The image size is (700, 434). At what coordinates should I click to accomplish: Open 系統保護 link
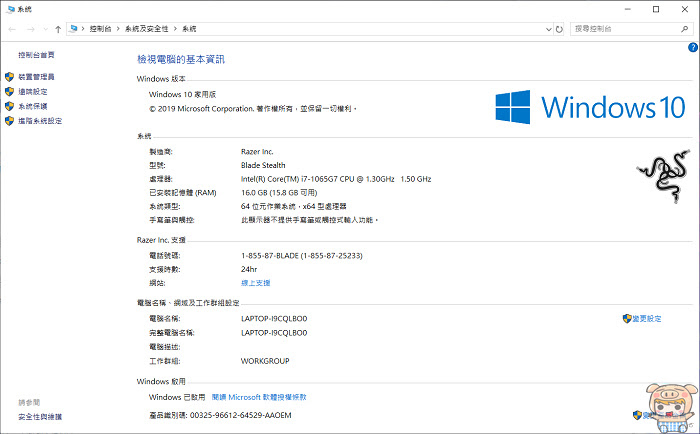[33, 106]
